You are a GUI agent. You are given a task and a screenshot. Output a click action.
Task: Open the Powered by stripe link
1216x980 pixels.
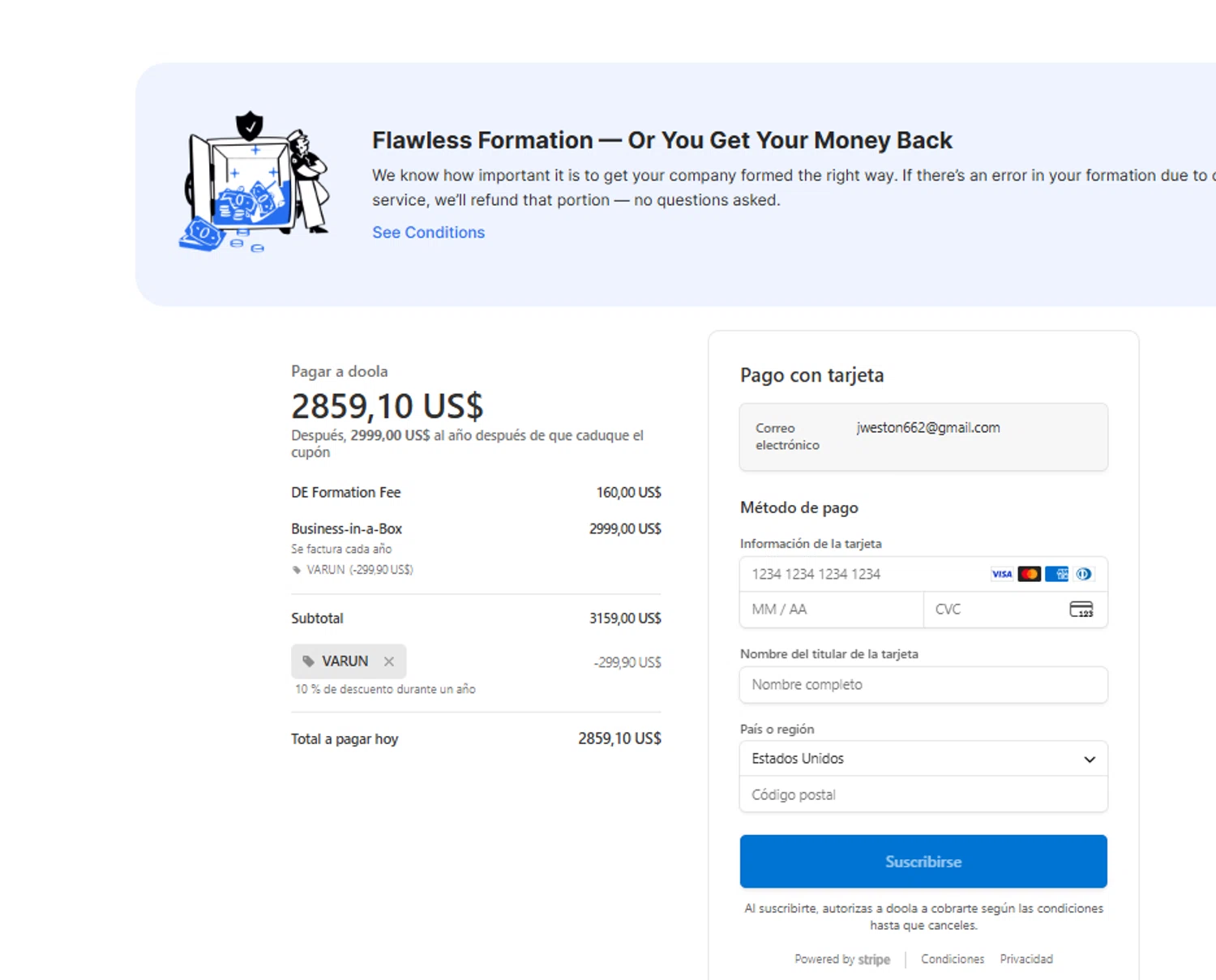(842, 959)
